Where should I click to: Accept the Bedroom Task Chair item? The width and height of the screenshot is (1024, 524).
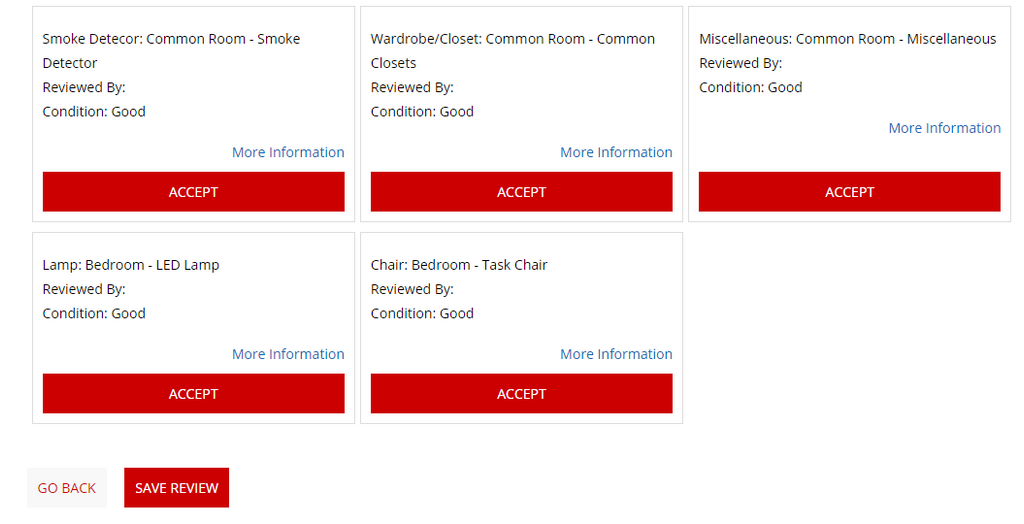[x=521, y=394]
